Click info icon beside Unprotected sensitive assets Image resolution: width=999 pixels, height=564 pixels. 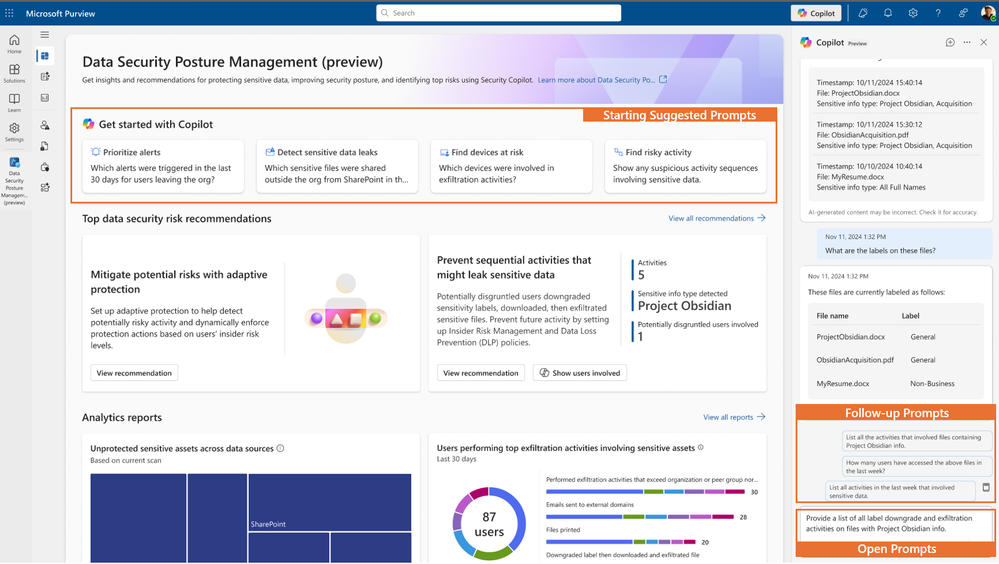[280, 448]
